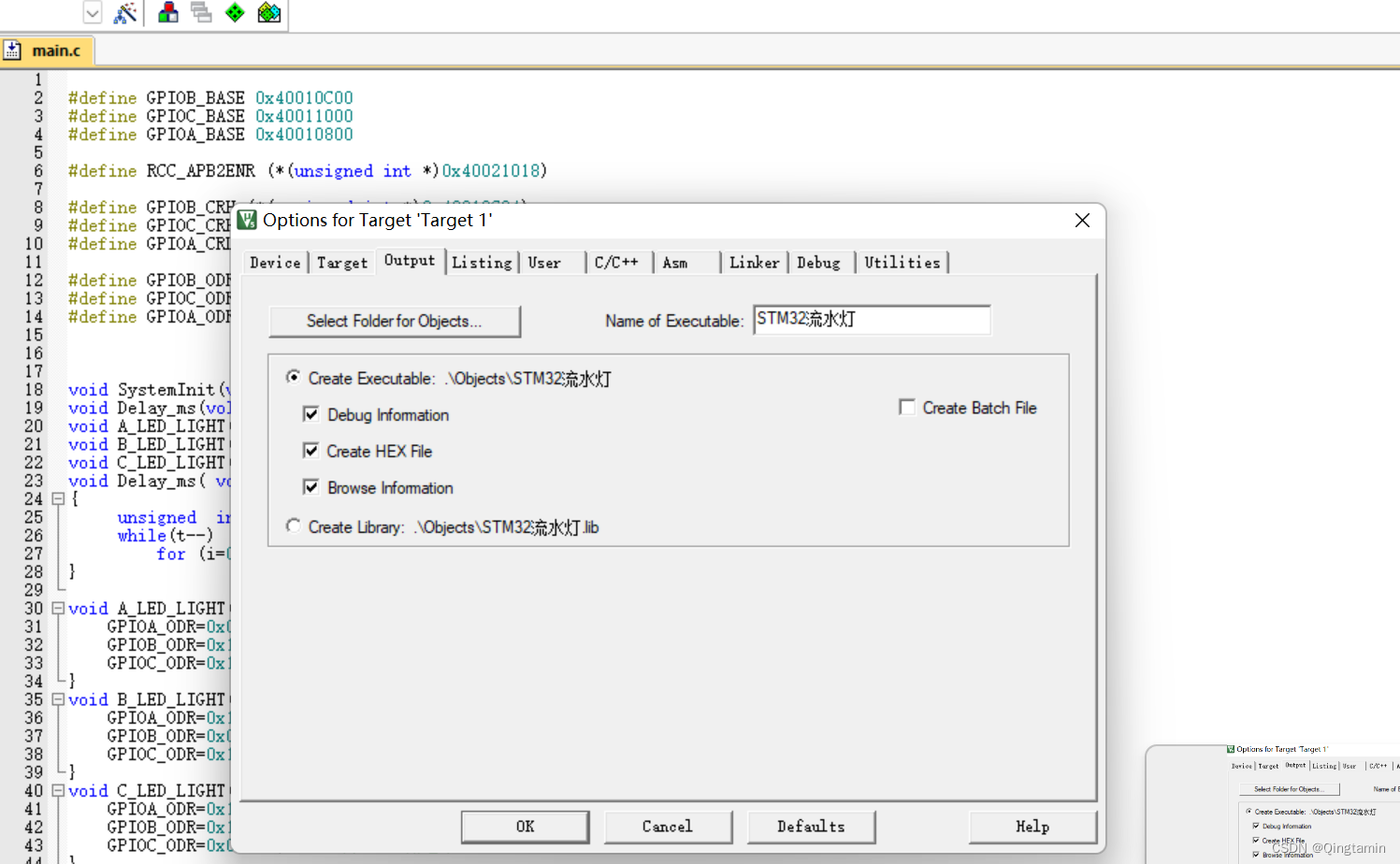Switch to the C/C++ tab
The image size is (1400, 864).
618,263
